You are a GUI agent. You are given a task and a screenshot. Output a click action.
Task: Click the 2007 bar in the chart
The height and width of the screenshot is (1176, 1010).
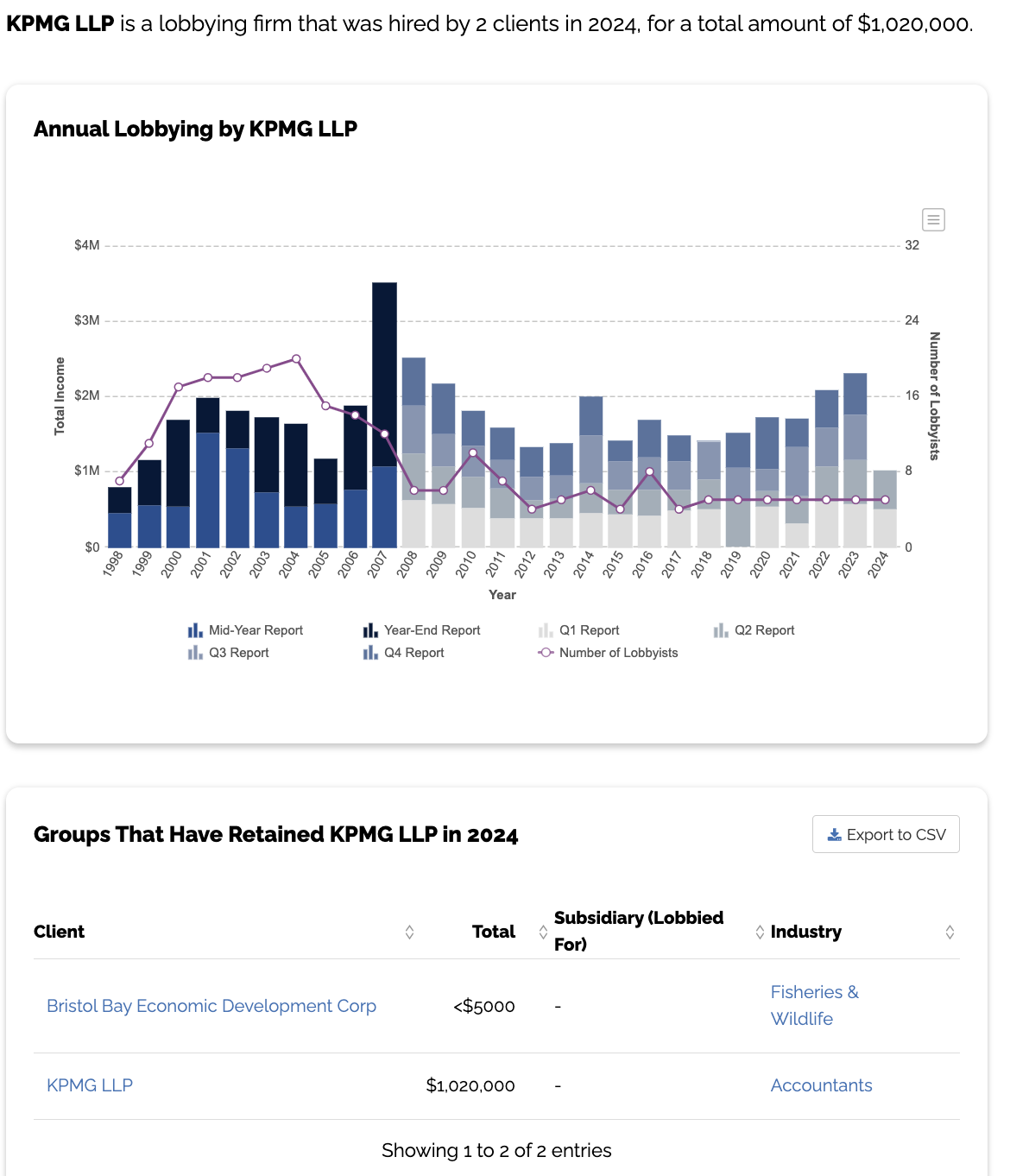coord(384,414)
